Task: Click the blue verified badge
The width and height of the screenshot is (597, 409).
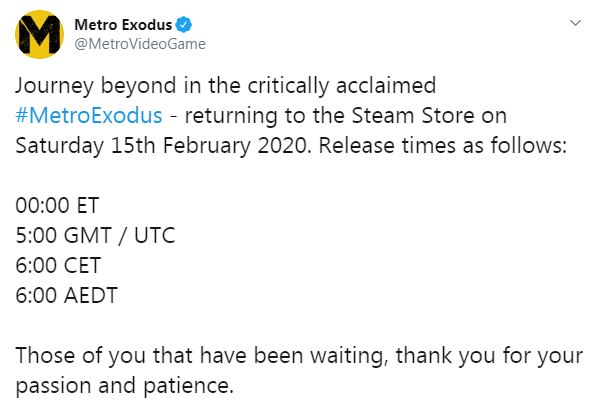Action: click(x=184, y=25)
